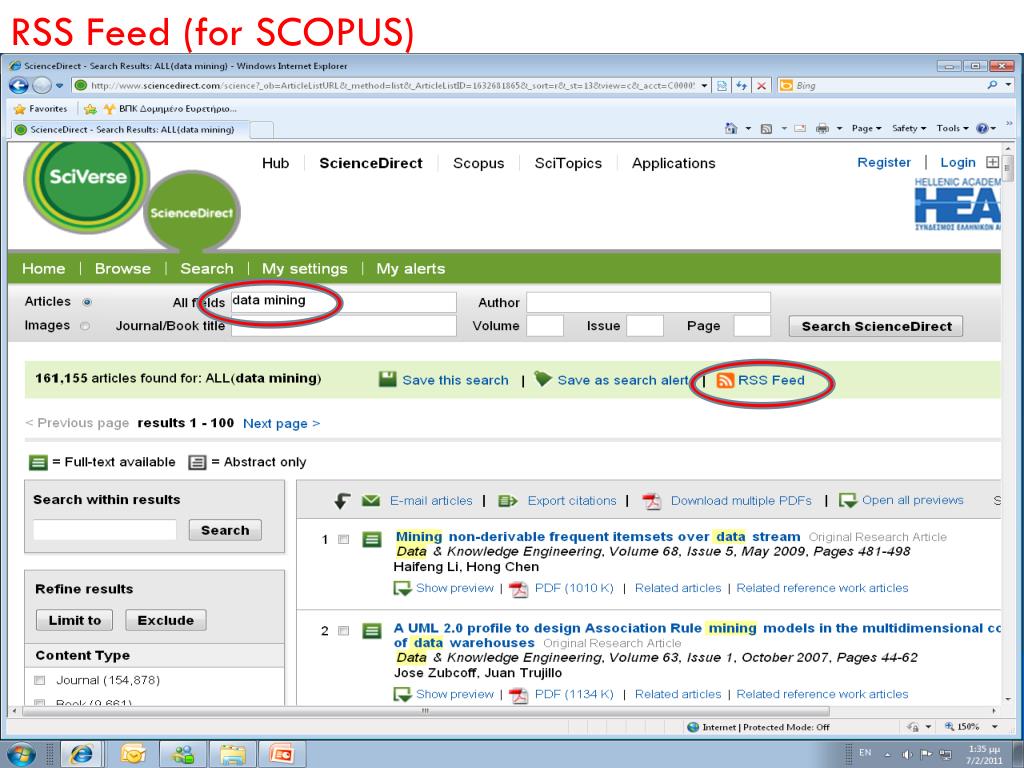Open the My alerts menu item

[x=411, y=268]
